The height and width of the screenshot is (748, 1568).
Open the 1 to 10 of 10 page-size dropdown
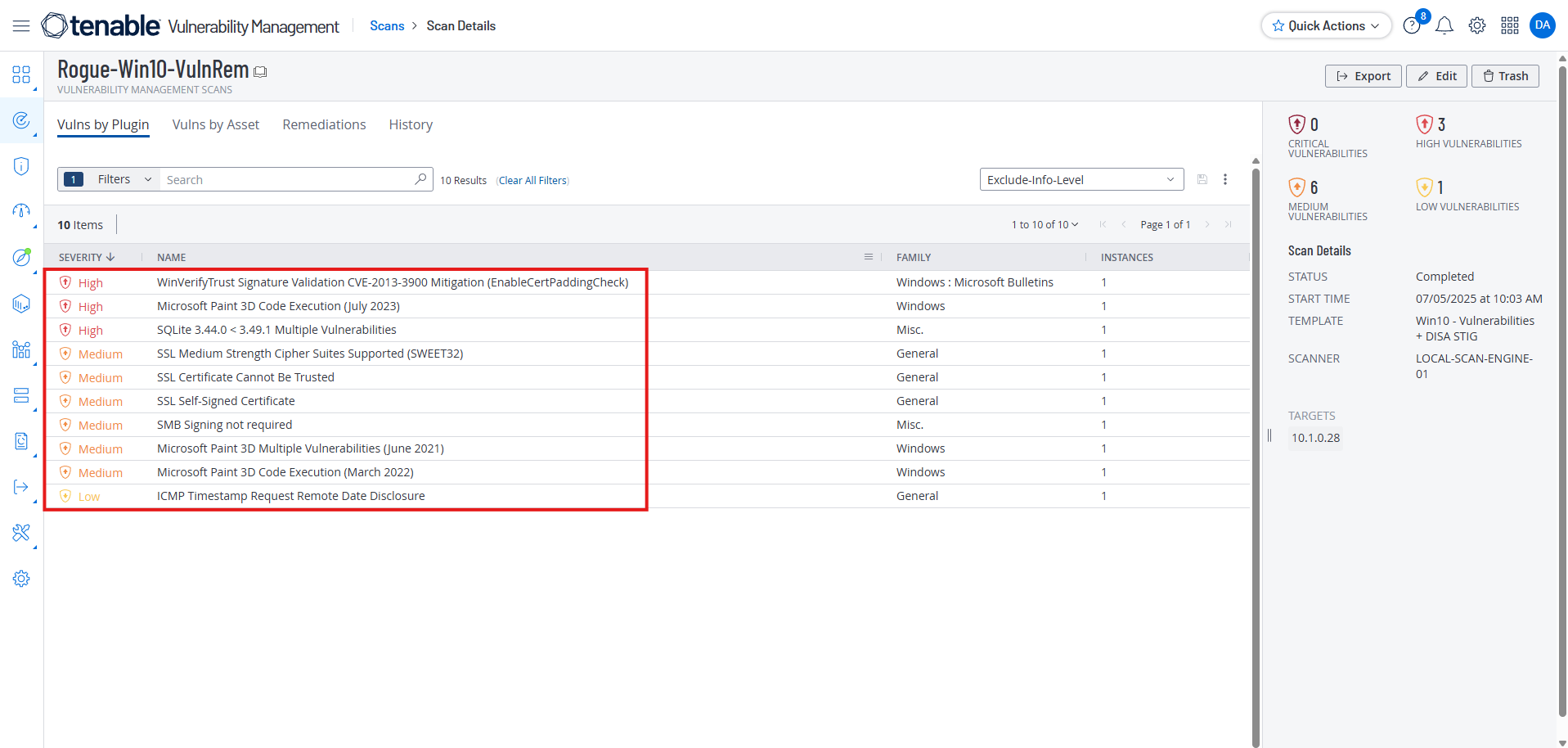click(1045, 225)
